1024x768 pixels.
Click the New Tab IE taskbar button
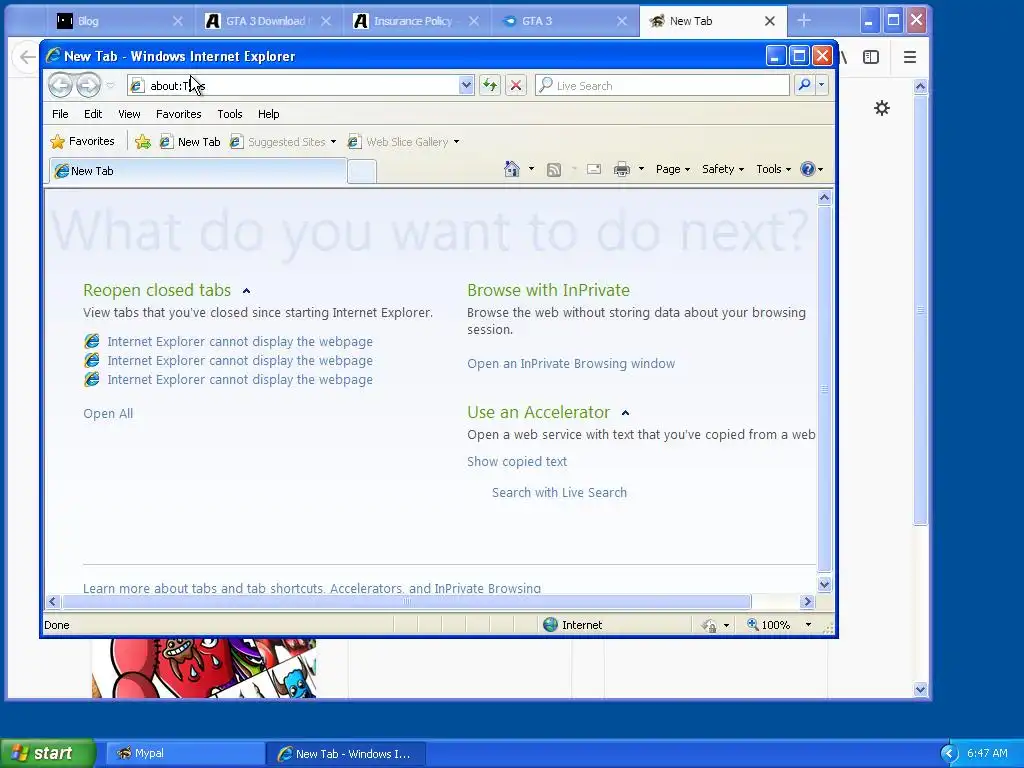(346, 753)
